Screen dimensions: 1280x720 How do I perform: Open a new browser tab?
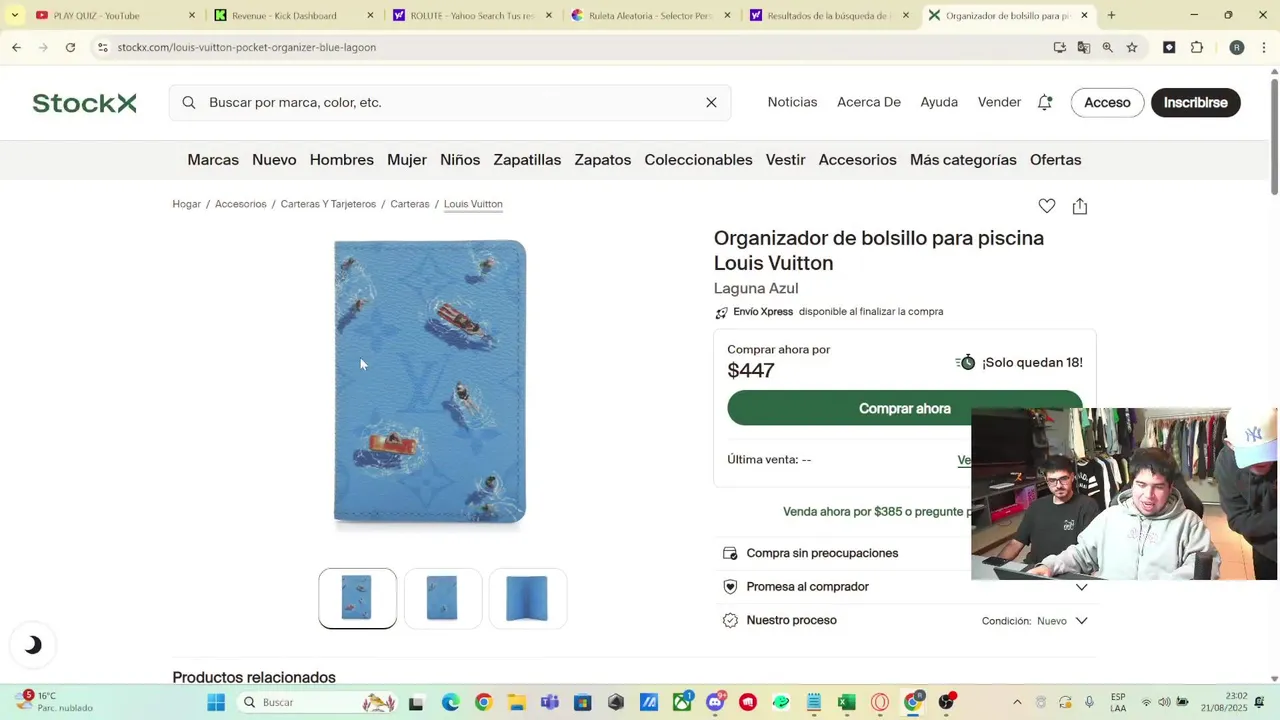[1111, 15]
